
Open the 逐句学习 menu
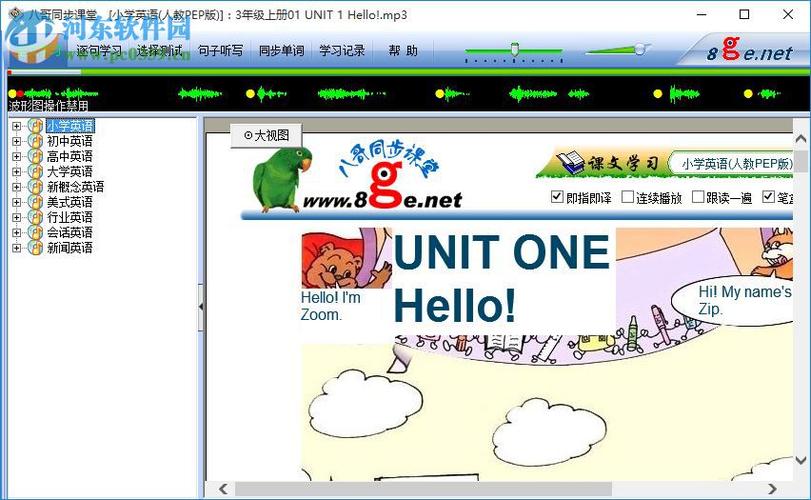click(99, 51)
